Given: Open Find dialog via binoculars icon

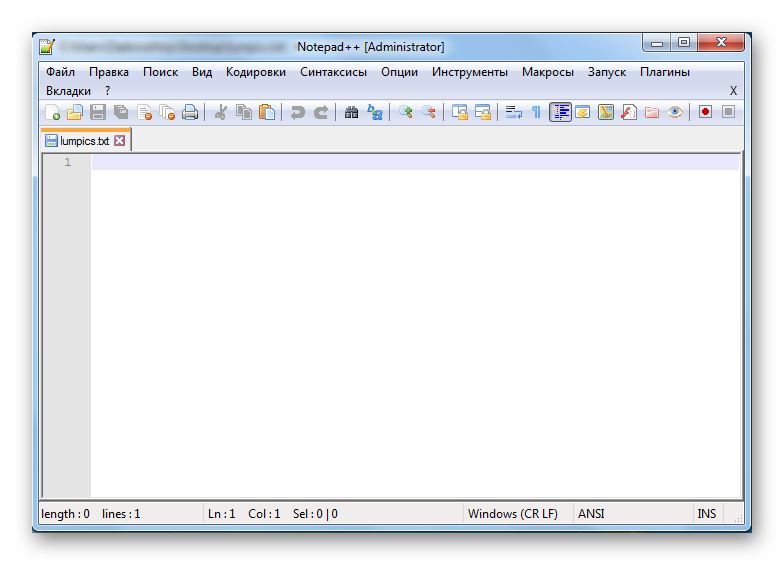Looking at the screenshot, I should coord(352,112).
